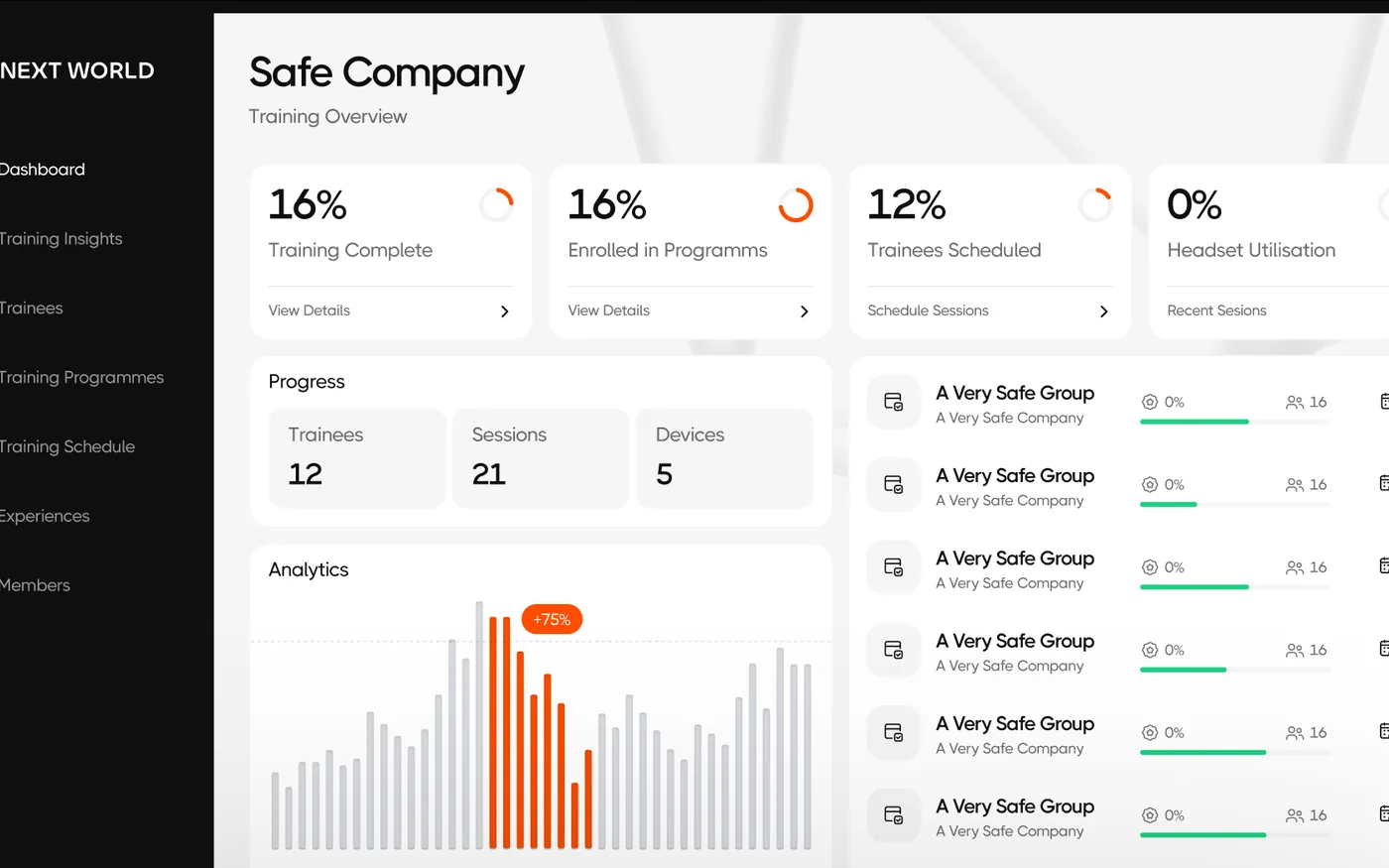
Task: Click View Details under Enrolled in Programms
Action: tap(609, 310)
